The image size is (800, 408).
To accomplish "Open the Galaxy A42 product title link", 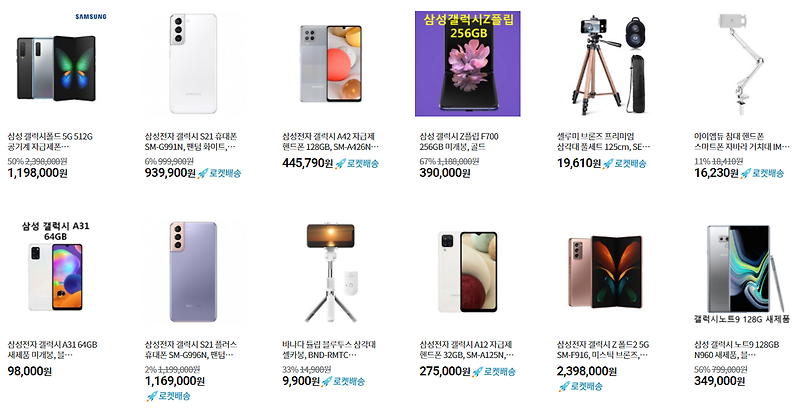I will (x=331, y=142).
